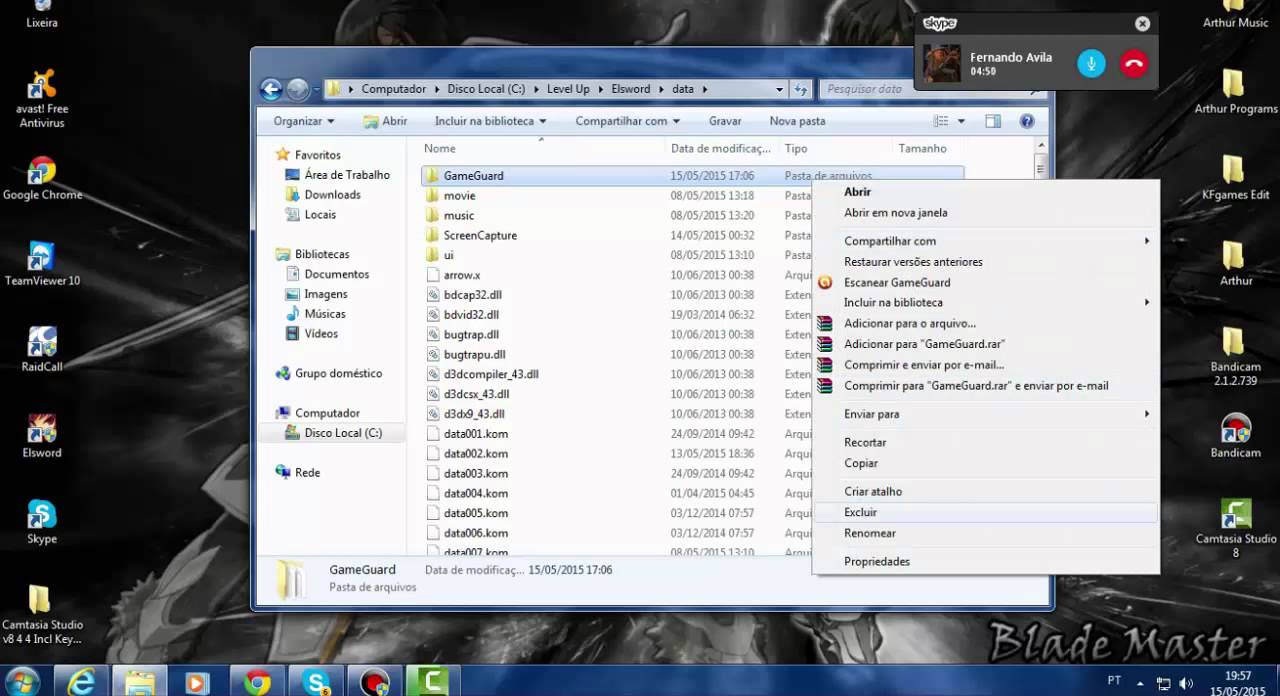Screen dimensions: 1280x696
Task: Refresh the folder address bar
Action: [800, 89]
